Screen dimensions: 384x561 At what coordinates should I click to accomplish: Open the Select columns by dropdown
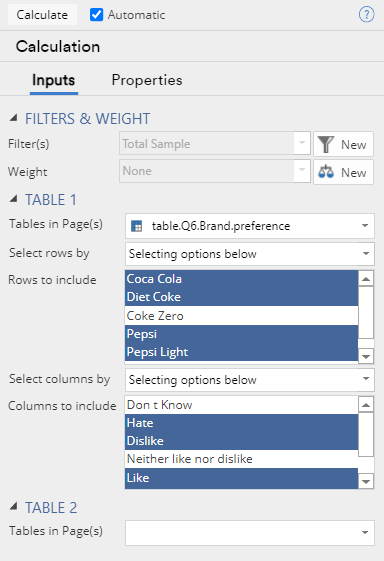point(250,380)
